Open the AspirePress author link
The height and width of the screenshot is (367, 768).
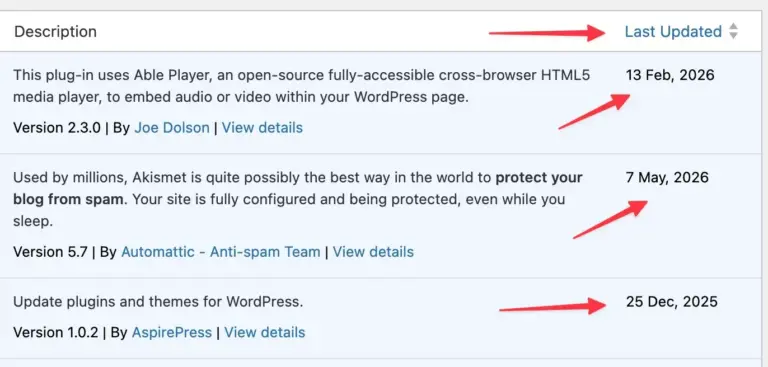pyautogui.click(x=172, y=332)
